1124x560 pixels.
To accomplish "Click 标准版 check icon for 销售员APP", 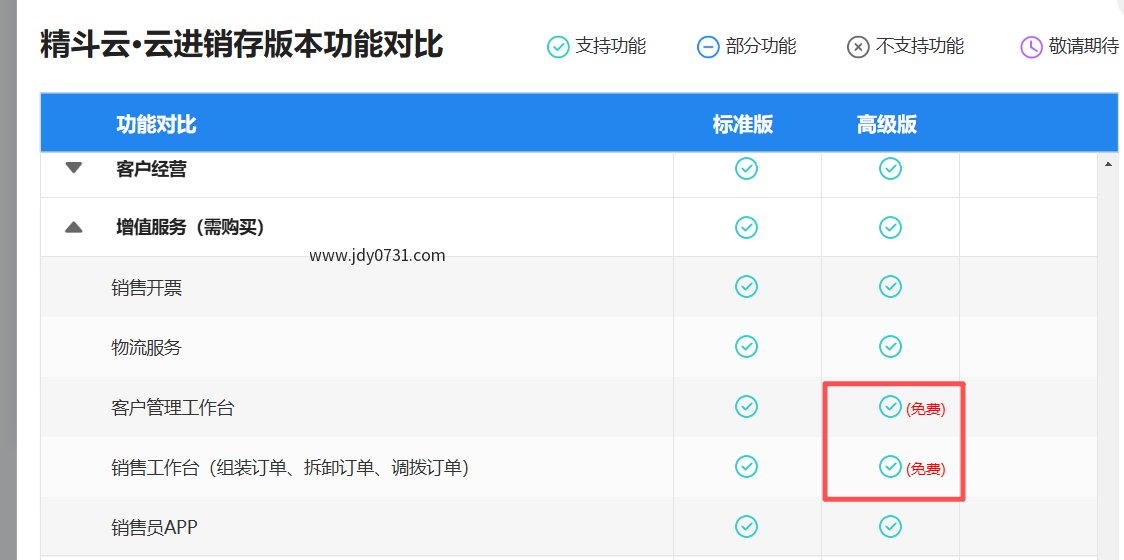I will tap(746, 526).
